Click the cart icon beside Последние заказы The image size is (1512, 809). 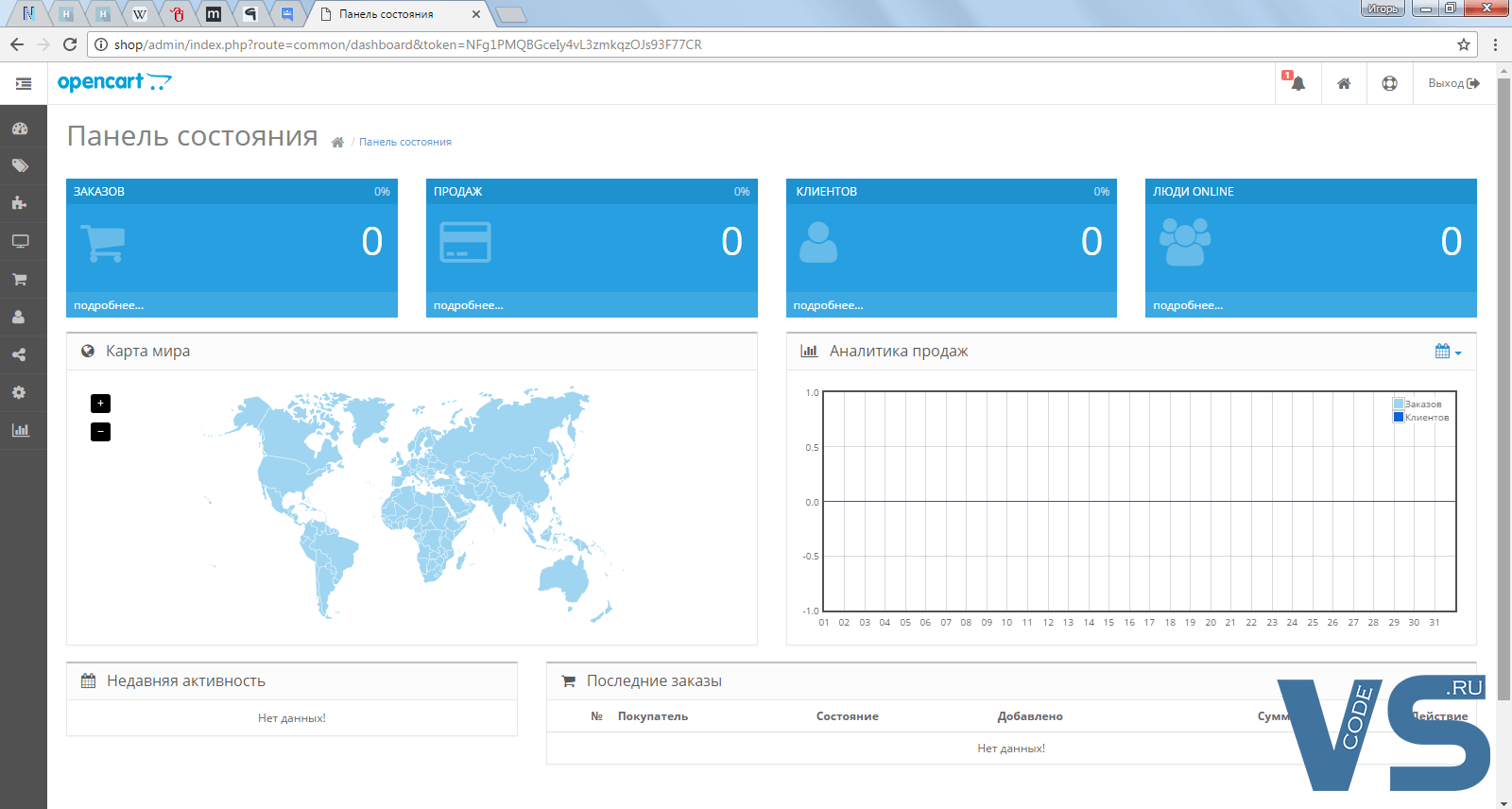[569, 680]
